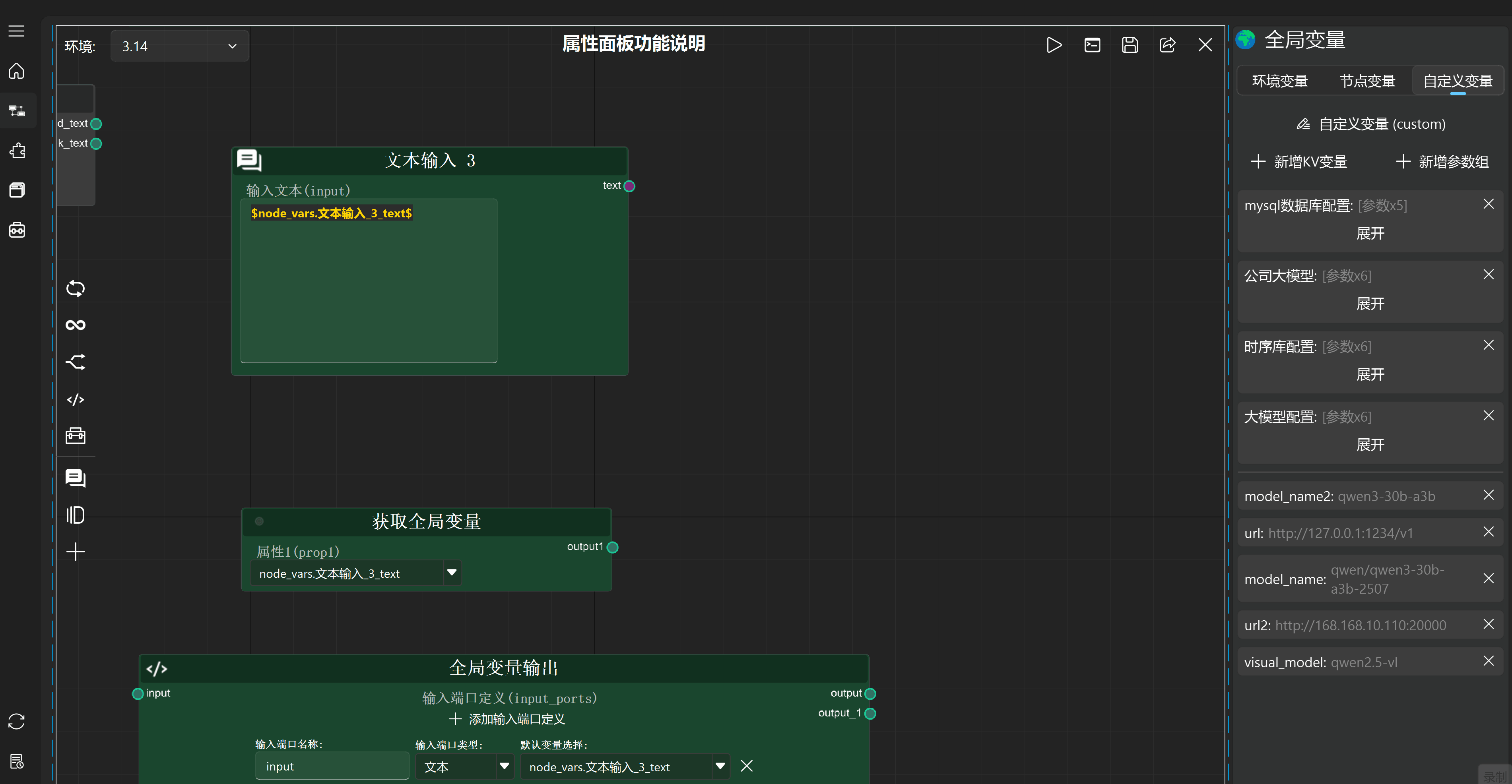
Task: Click the output port of 全局变量输出
Action: click(x=870, y=694)
